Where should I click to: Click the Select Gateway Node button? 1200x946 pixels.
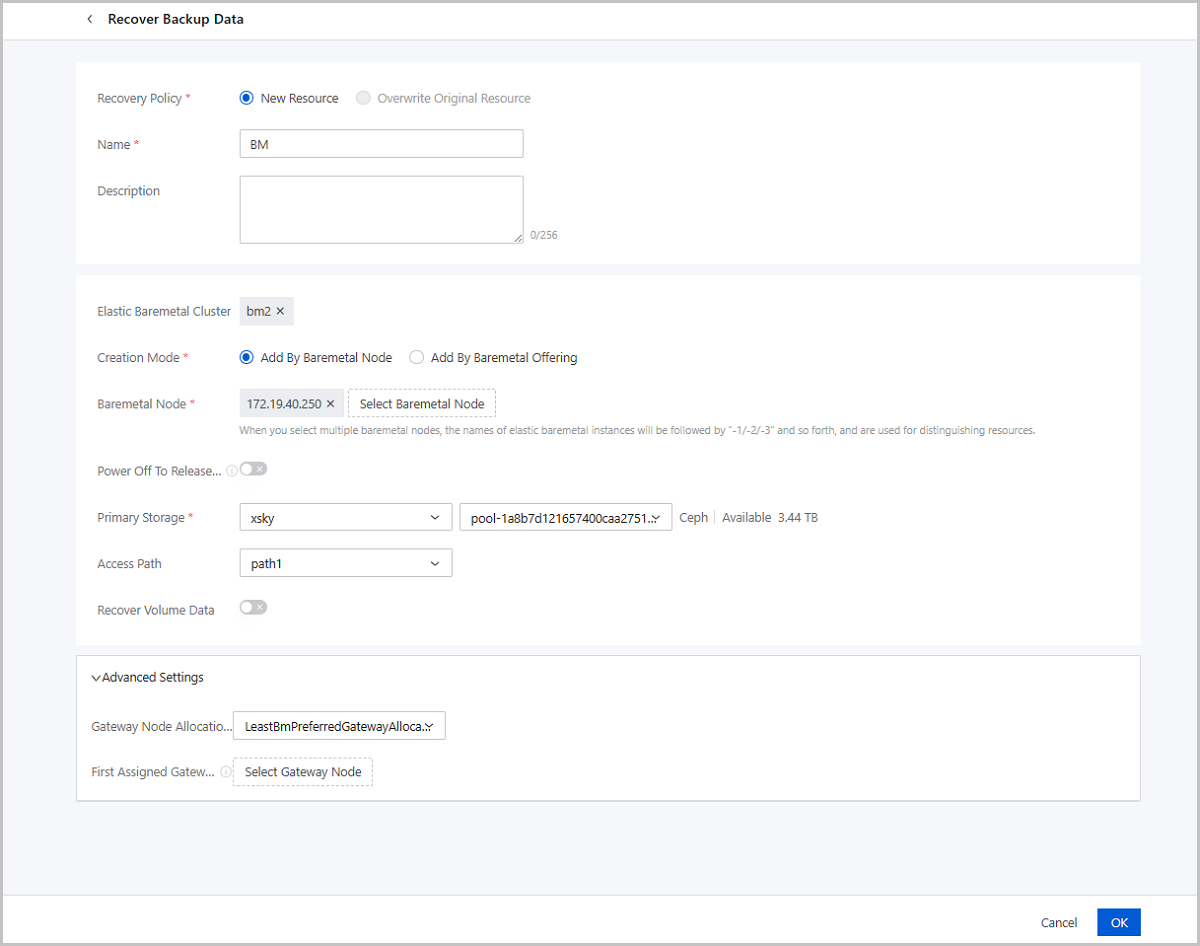point(303,772)
